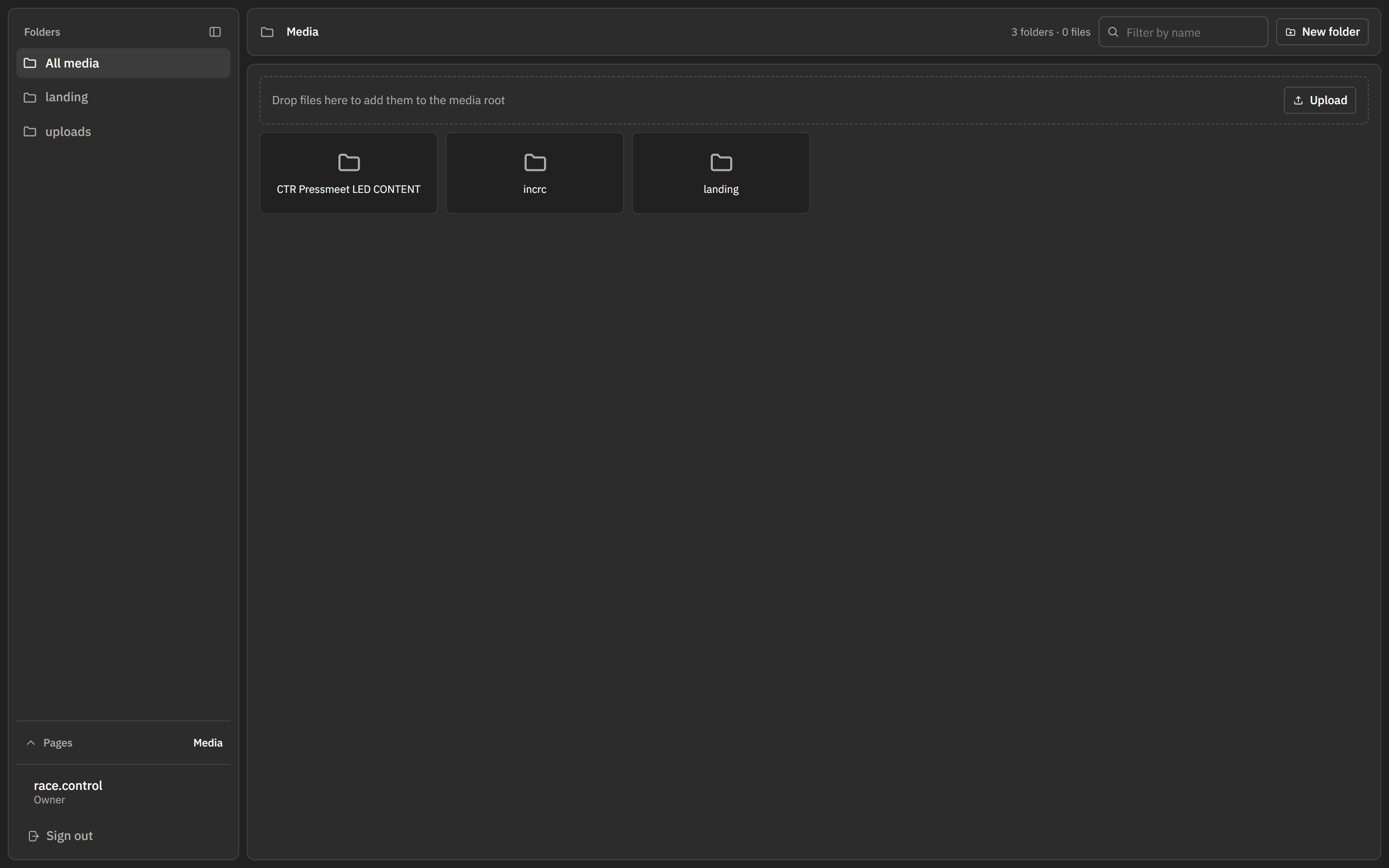Click the Media breadcrumb folder icon
This screenshot has height=868, width=1389.
point(267,32)
